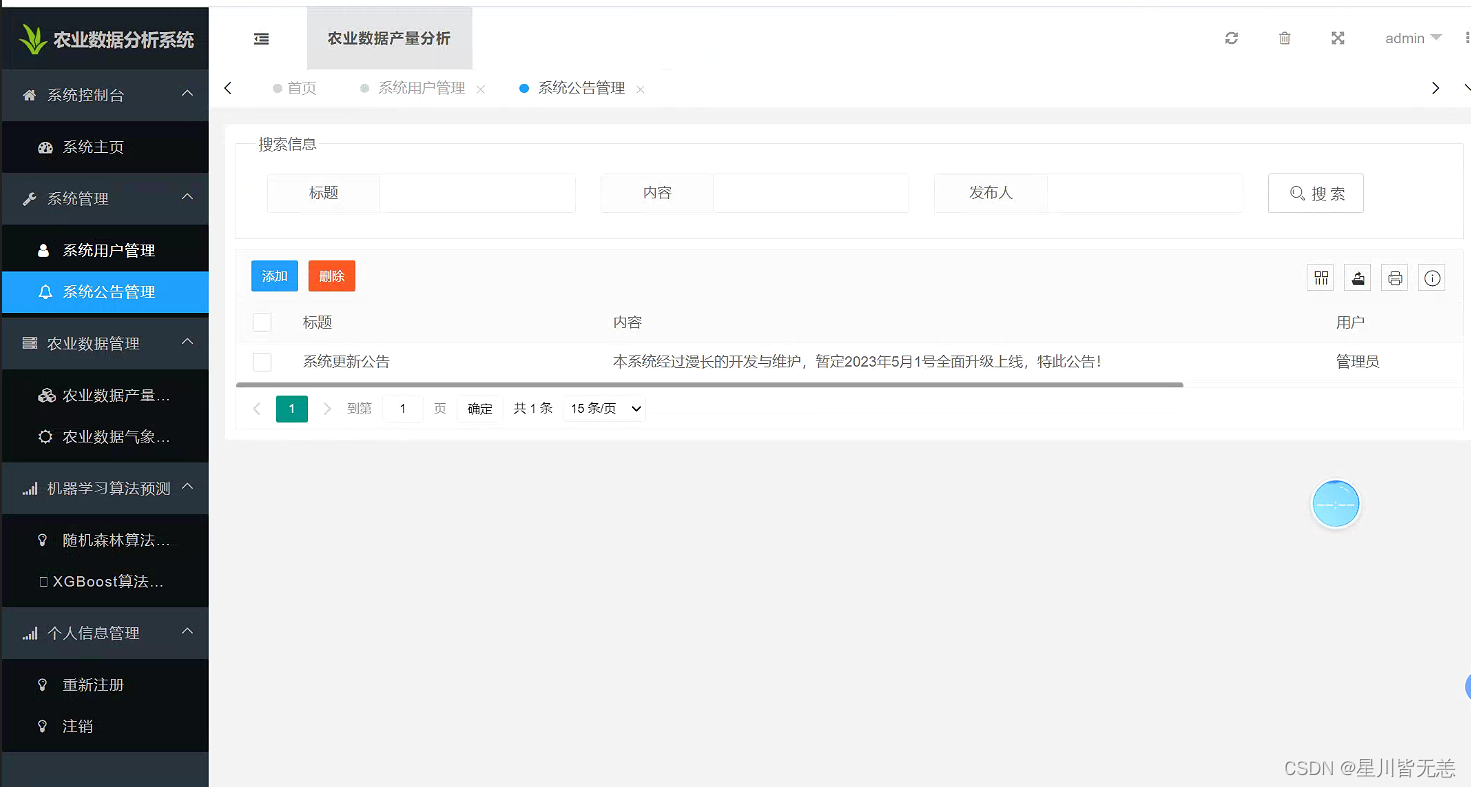
Task: Click the refresh icon in top toolbar
Action: coord(1231,37)
